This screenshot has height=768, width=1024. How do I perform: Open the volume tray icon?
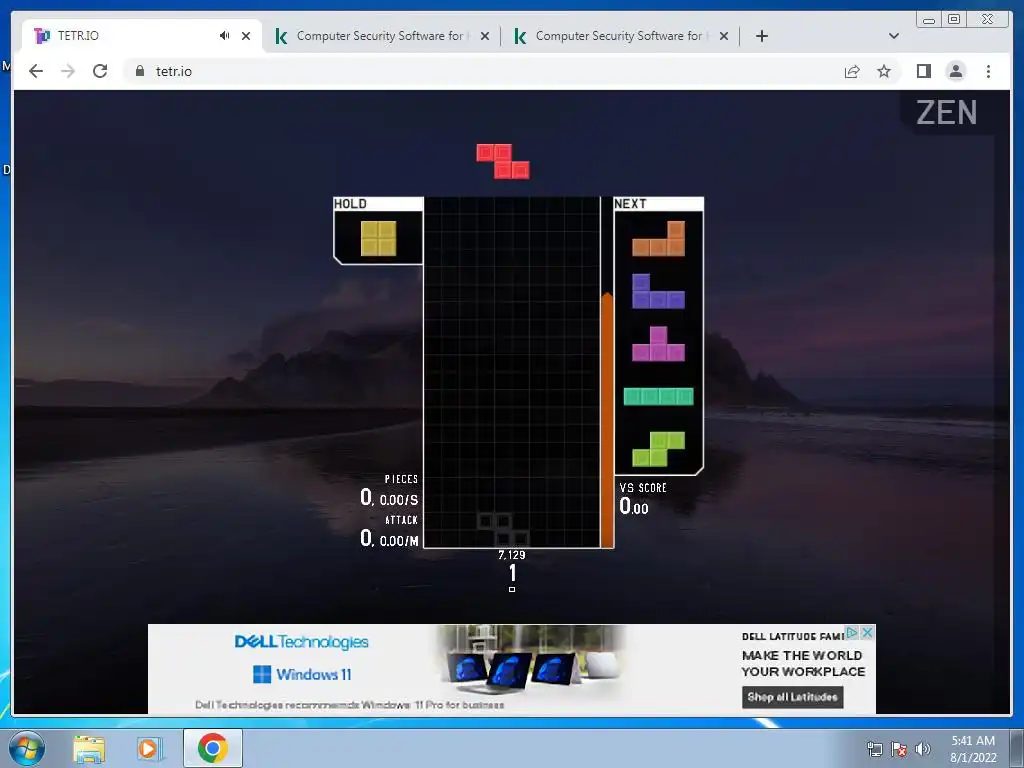[x=922, y=749]
